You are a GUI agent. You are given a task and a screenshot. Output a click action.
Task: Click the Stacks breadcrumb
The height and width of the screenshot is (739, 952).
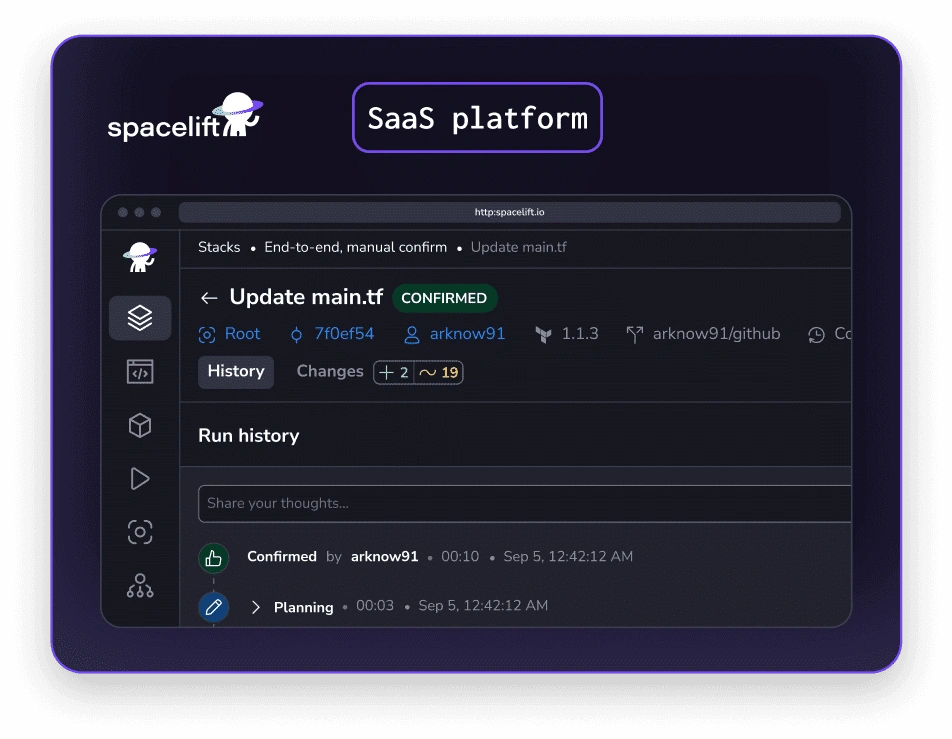pos(219,247)
